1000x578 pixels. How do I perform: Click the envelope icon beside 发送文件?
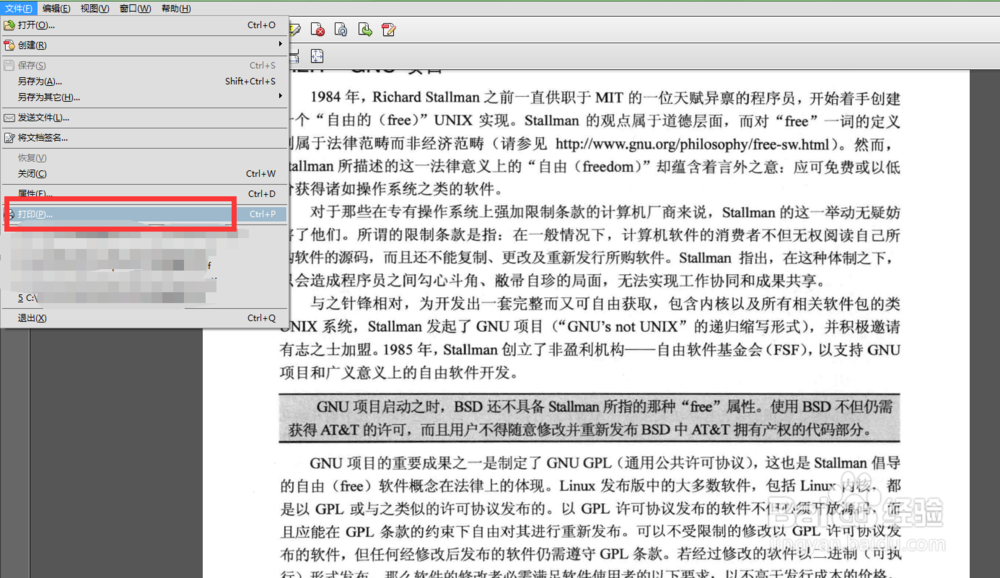pos(9,117)
